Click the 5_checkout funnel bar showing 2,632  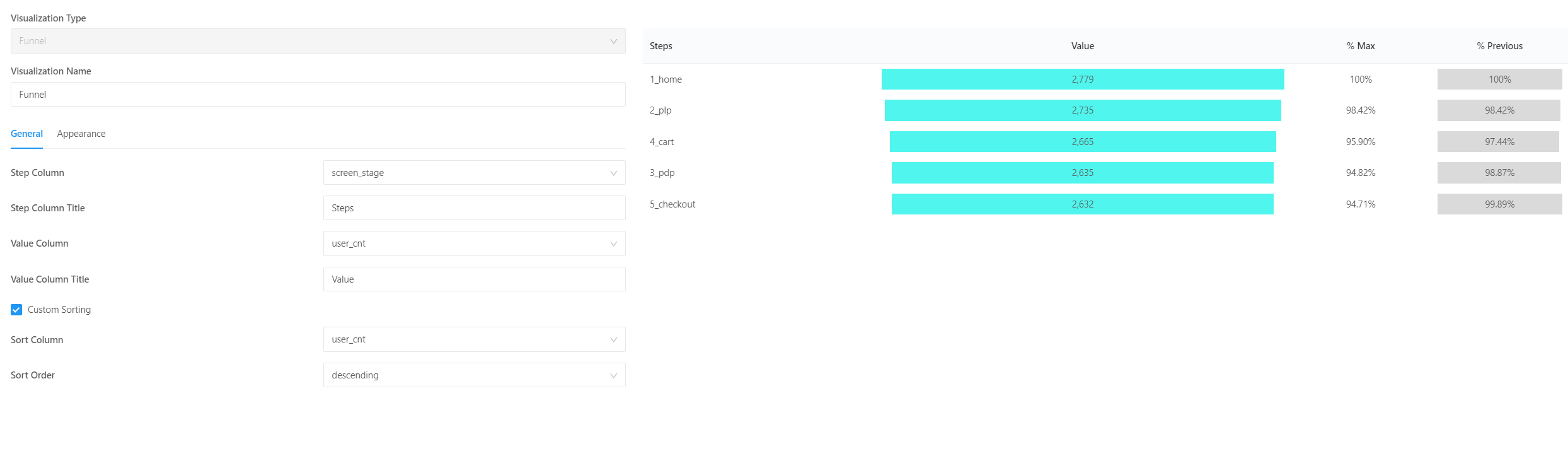[x=1083, y=204]
